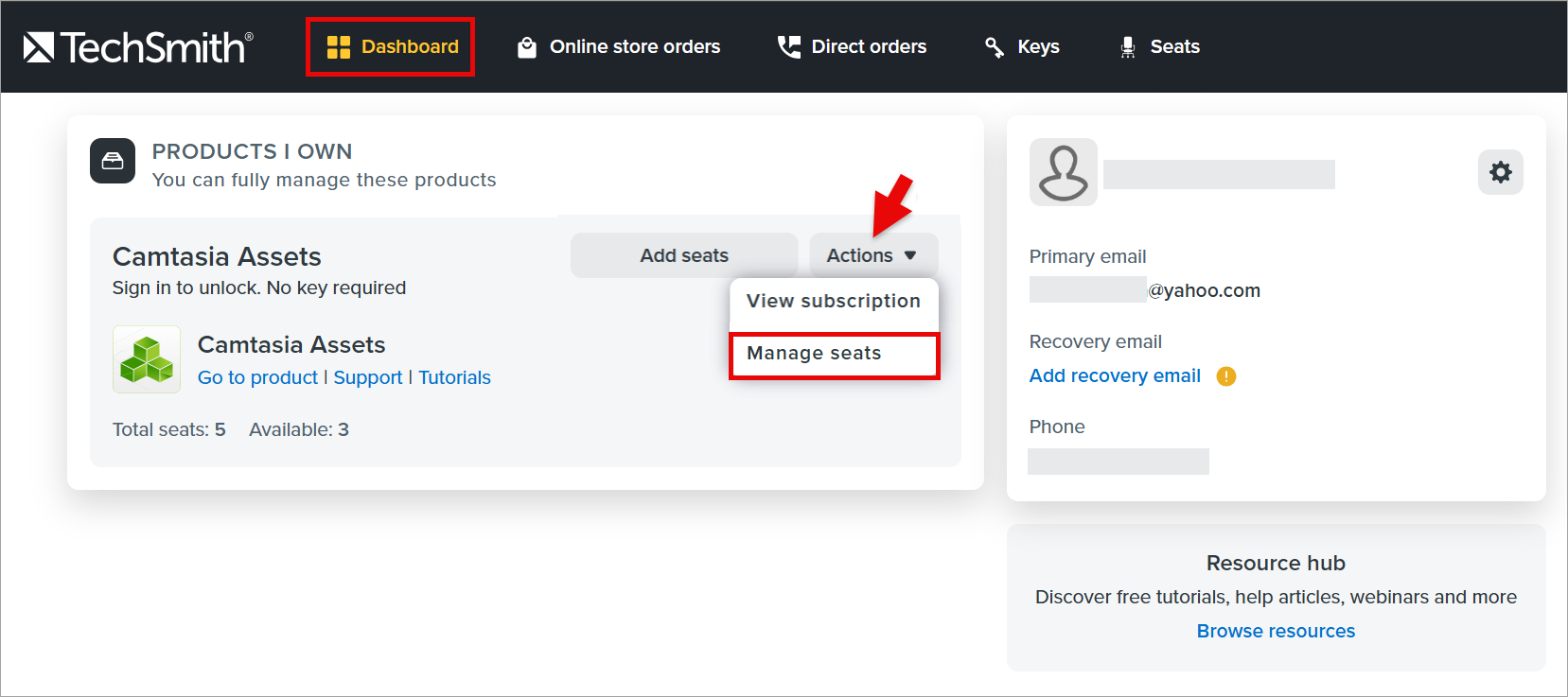The height and width of the screenshot is (697, 1568).
Task: Select Manage seats from menu
Action: [x=834, y=354]
